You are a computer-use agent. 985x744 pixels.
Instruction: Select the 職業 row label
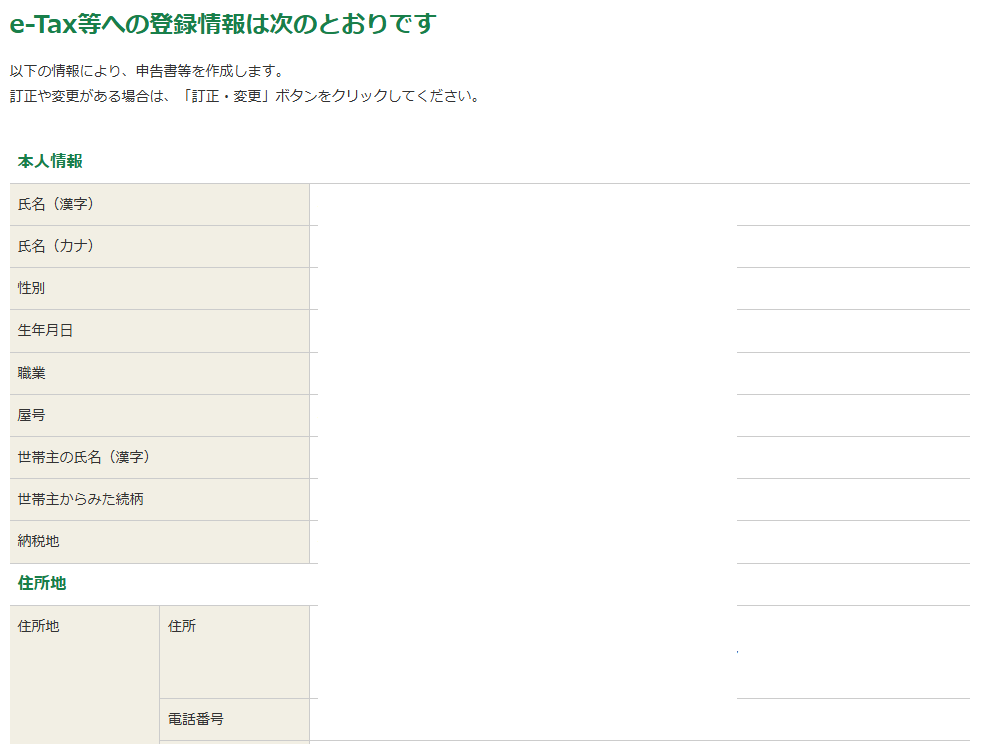32,373
